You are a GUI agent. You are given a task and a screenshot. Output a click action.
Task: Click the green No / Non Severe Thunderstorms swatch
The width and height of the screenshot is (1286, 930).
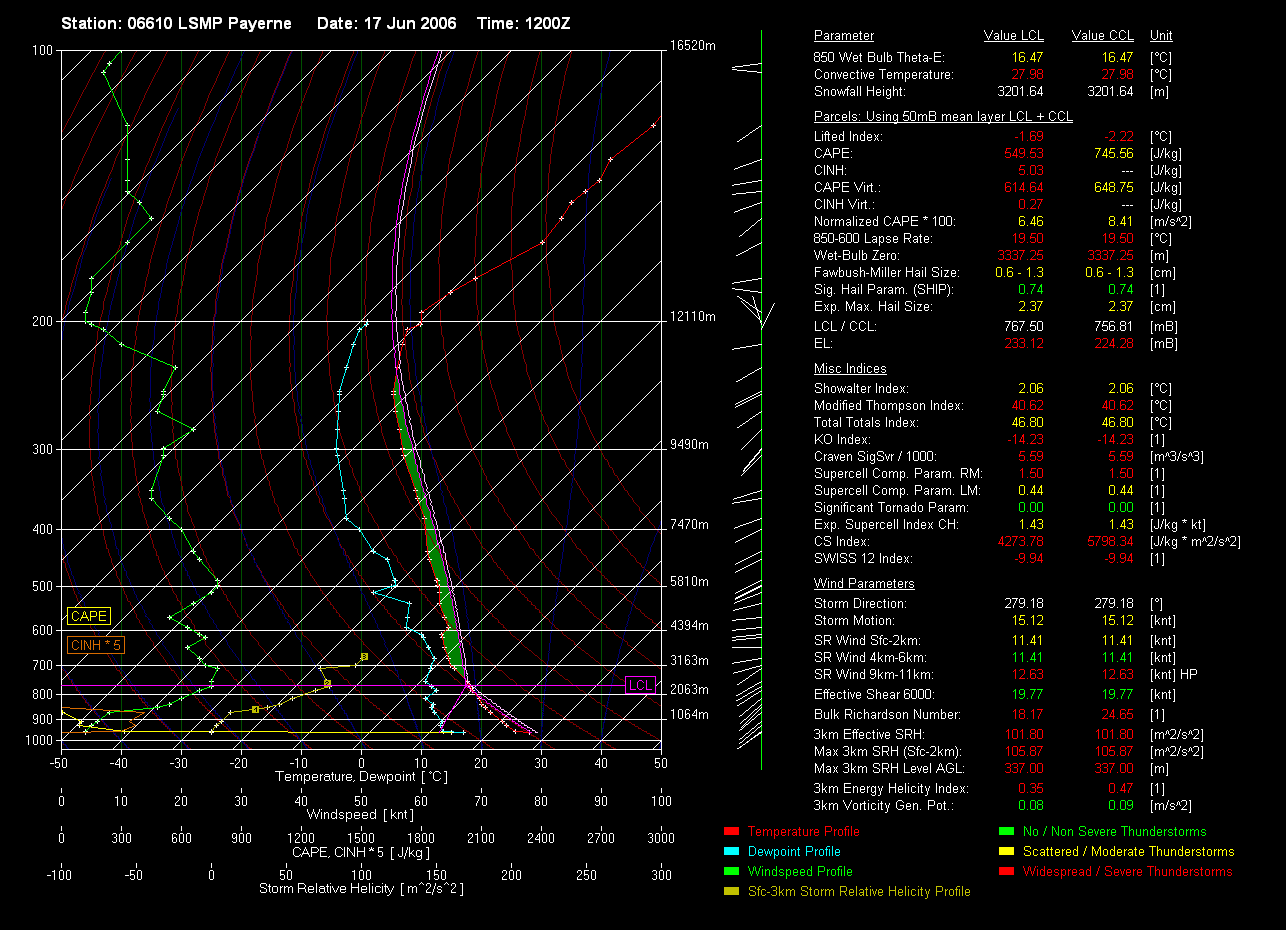pyautogui.click(x=1006, y=832)
